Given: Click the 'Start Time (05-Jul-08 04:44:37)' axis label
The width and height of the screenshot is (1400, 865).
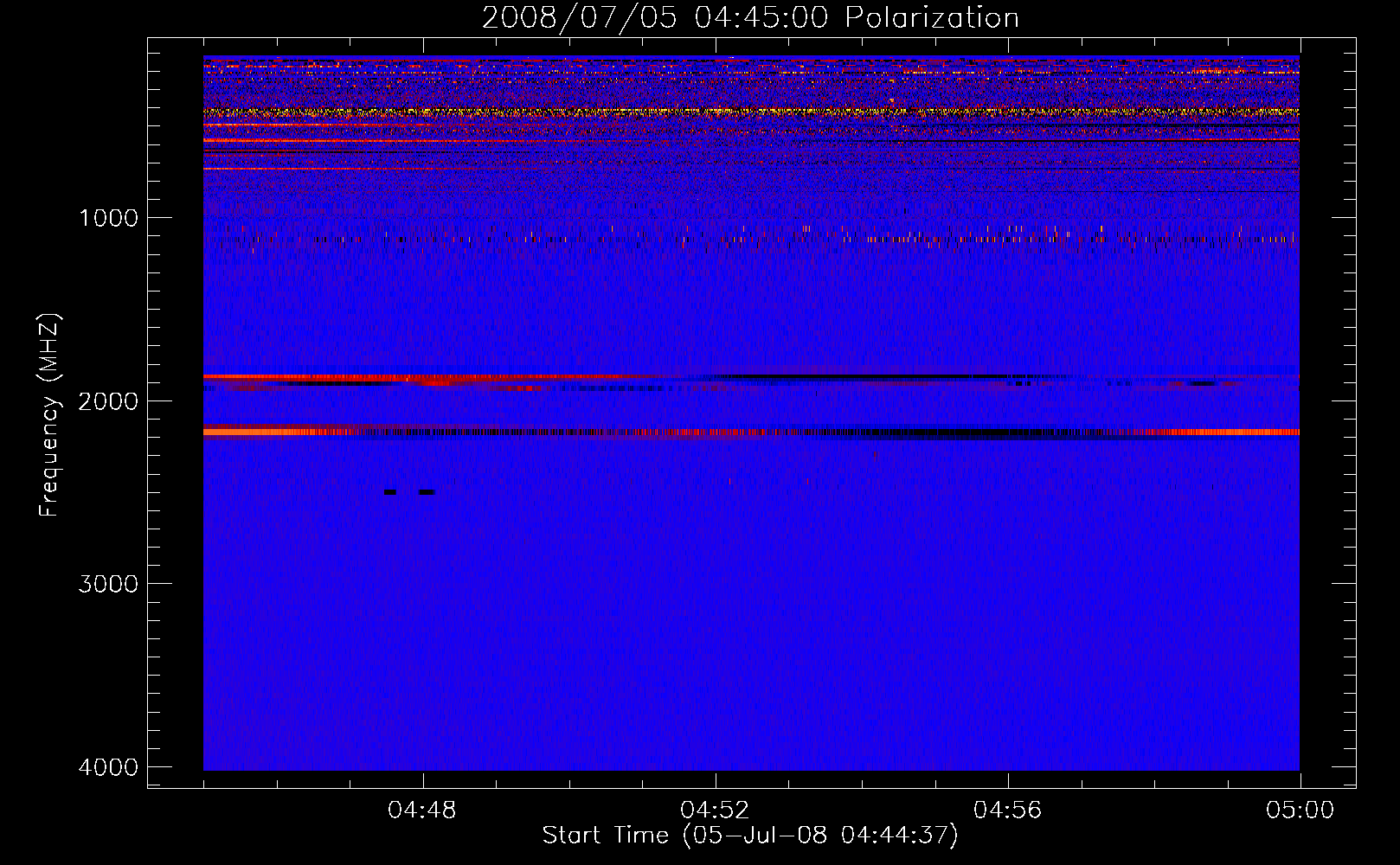Looking at the screenshot, I should [x=750, y=836].
